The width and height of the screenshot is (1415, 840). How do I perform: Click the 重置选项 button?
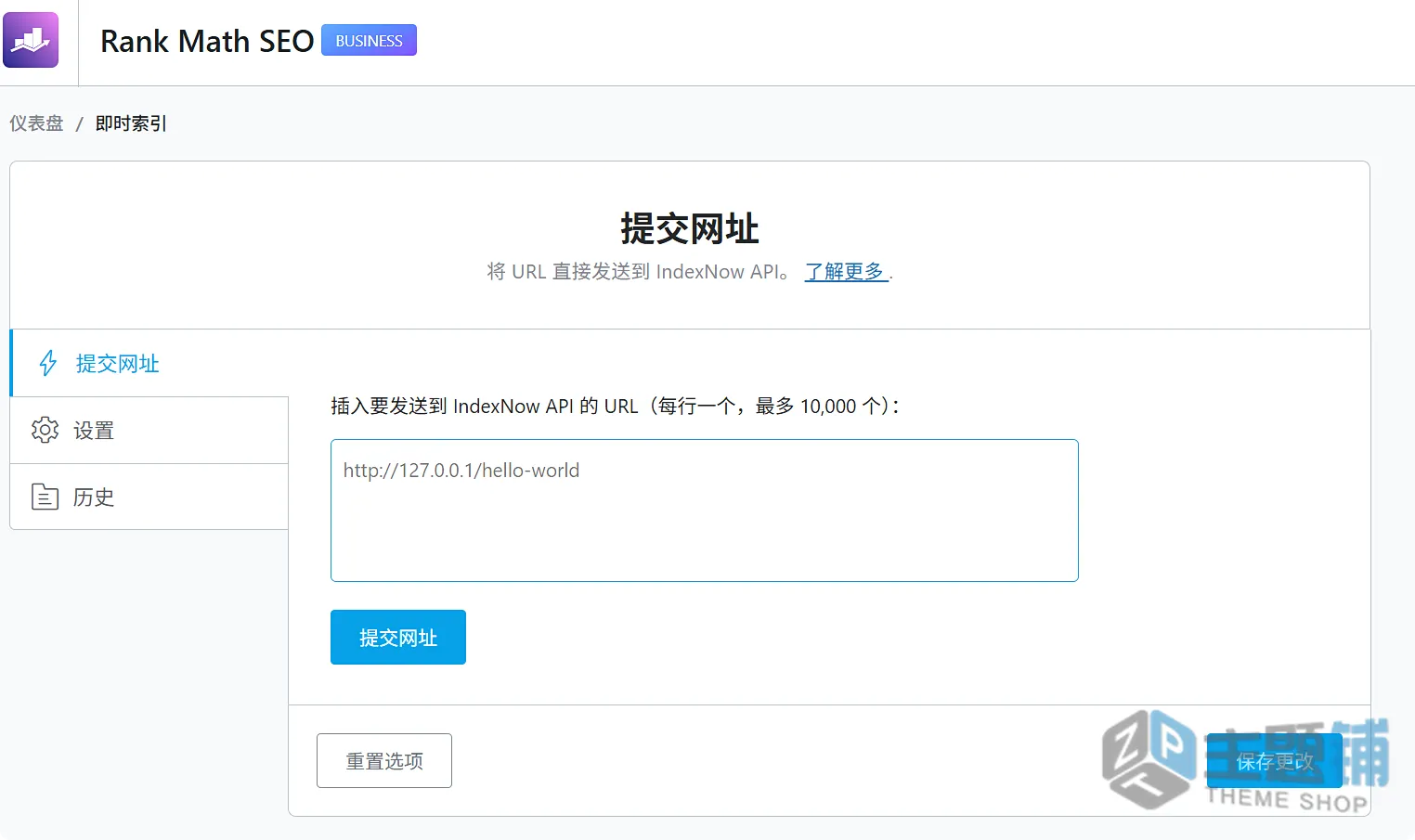coord(384,760)
